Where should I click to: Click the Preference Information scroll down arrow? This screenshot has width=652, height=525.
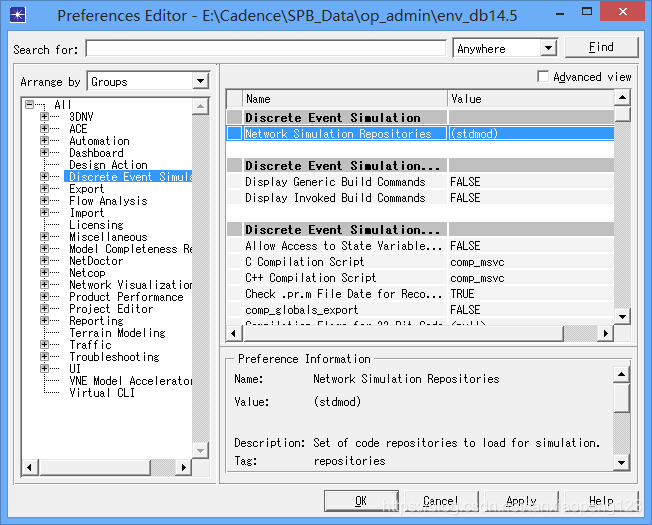pos(621,462)
